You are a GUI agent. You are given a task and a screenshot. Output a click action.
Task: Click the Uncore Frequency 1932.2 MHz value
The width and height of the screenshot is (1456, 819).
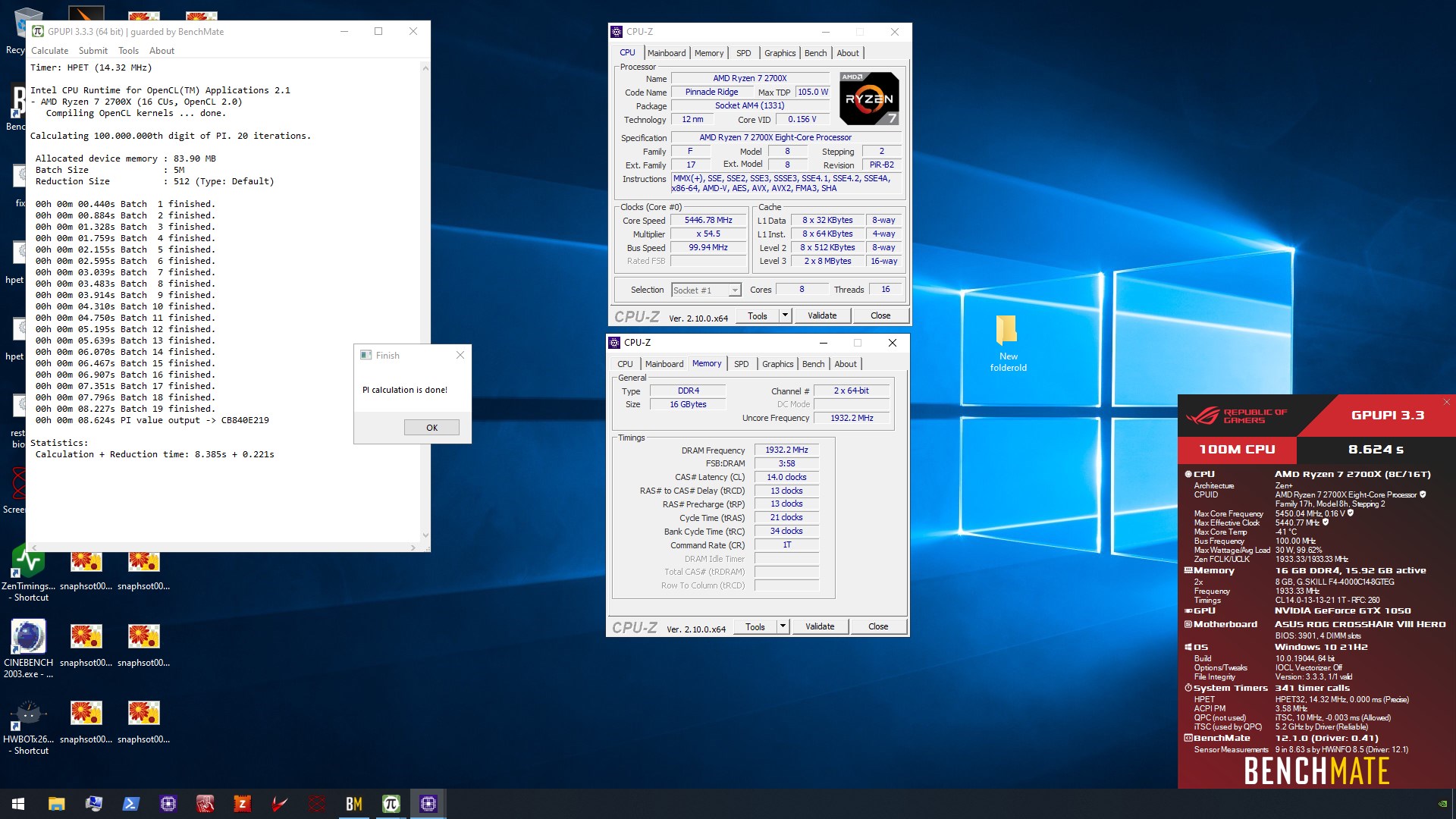coord(851,419)
